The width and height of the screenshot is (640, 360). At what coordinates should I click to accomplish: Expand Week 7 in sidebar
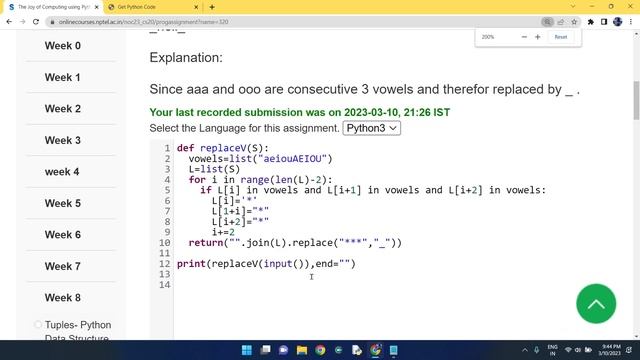pos(63,266)
